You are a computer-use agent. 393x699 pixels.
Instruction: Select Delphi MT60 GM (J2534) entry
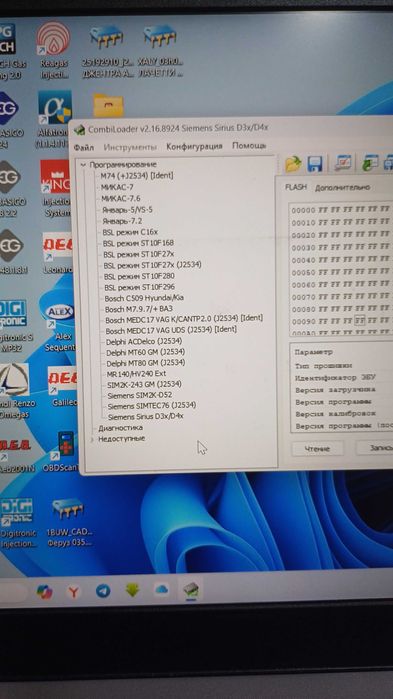(x=146, y=352)
